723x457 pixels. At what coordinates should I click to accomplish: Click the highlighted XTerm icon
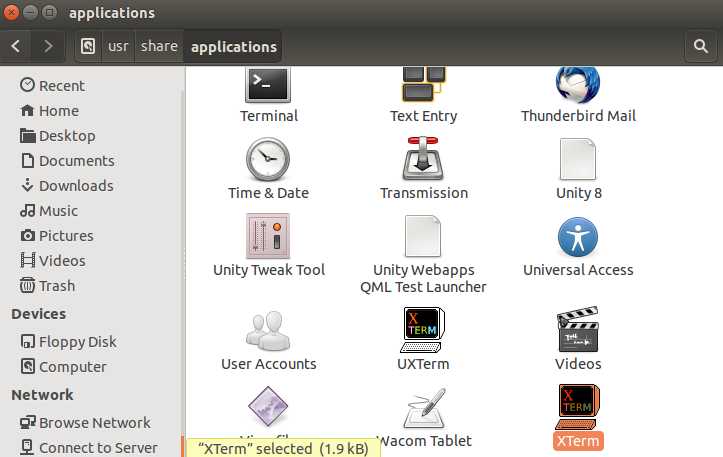[x=578, y=407]
